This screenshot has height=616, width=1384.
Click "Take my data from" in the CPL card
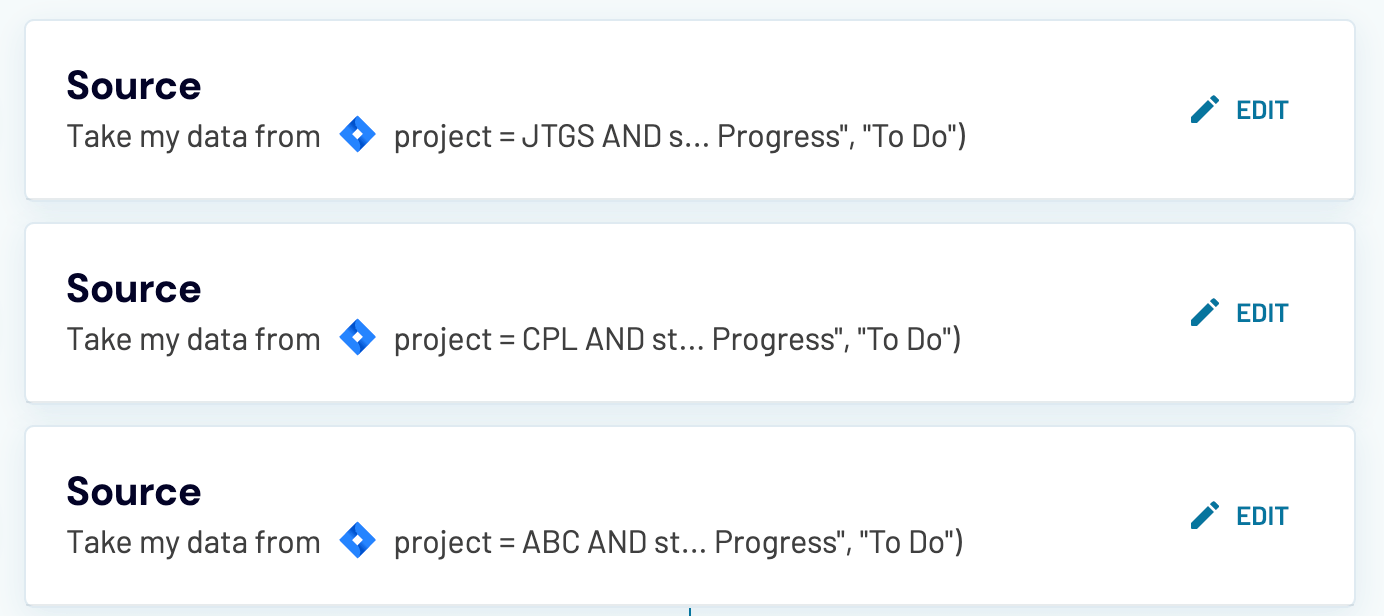193,339
